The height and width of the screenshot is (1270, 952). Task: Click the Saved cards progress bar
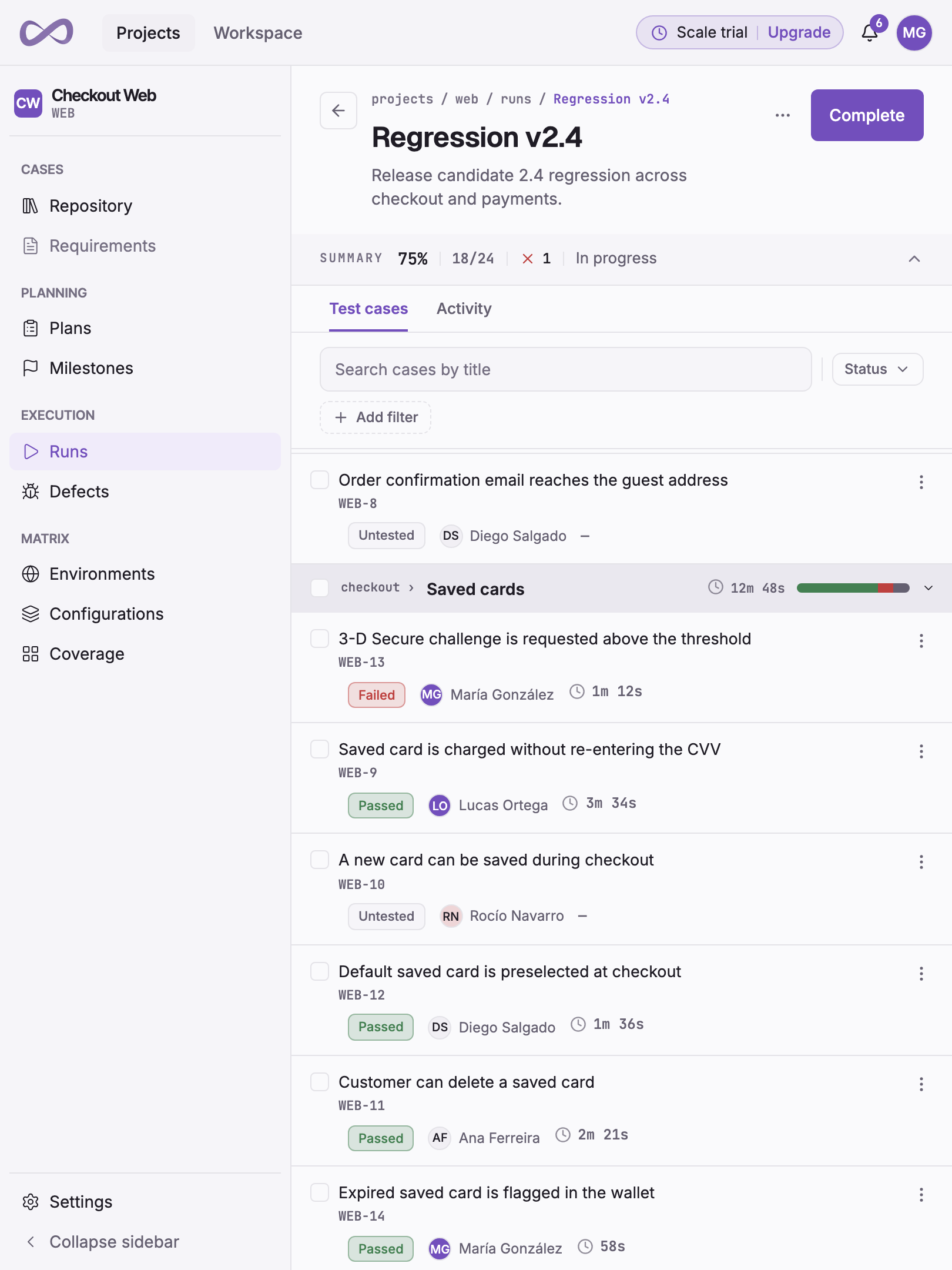(853, 588)
